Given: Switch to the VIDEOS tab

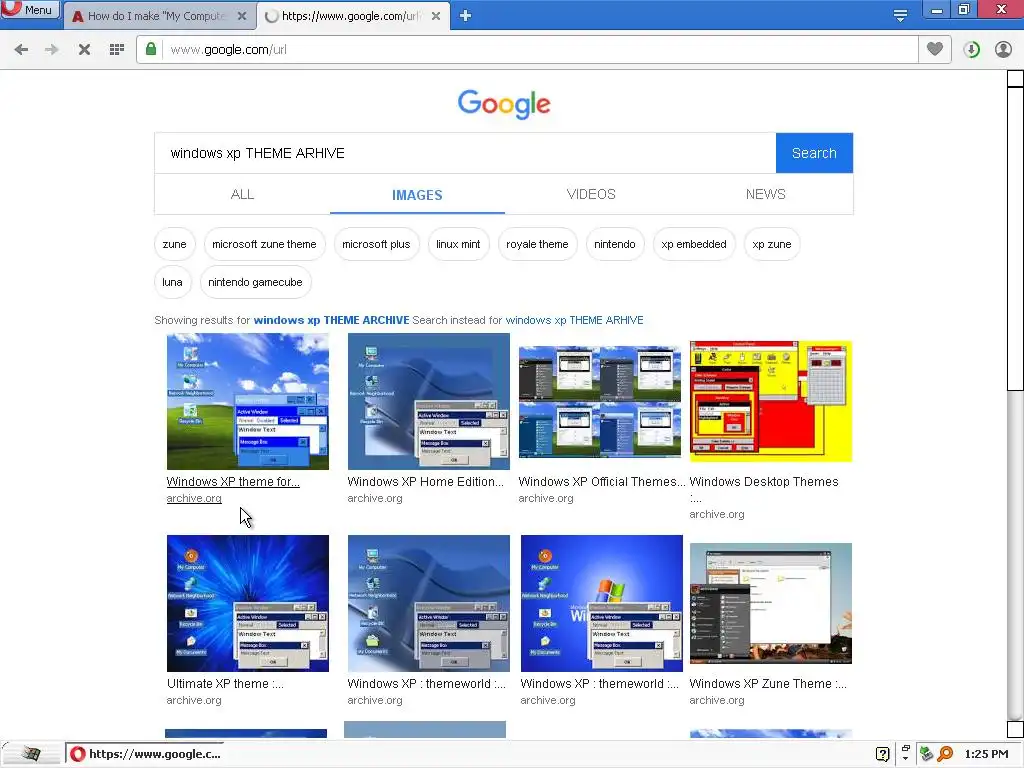Looking at the screenshot, I should click(x=591, y=194).
